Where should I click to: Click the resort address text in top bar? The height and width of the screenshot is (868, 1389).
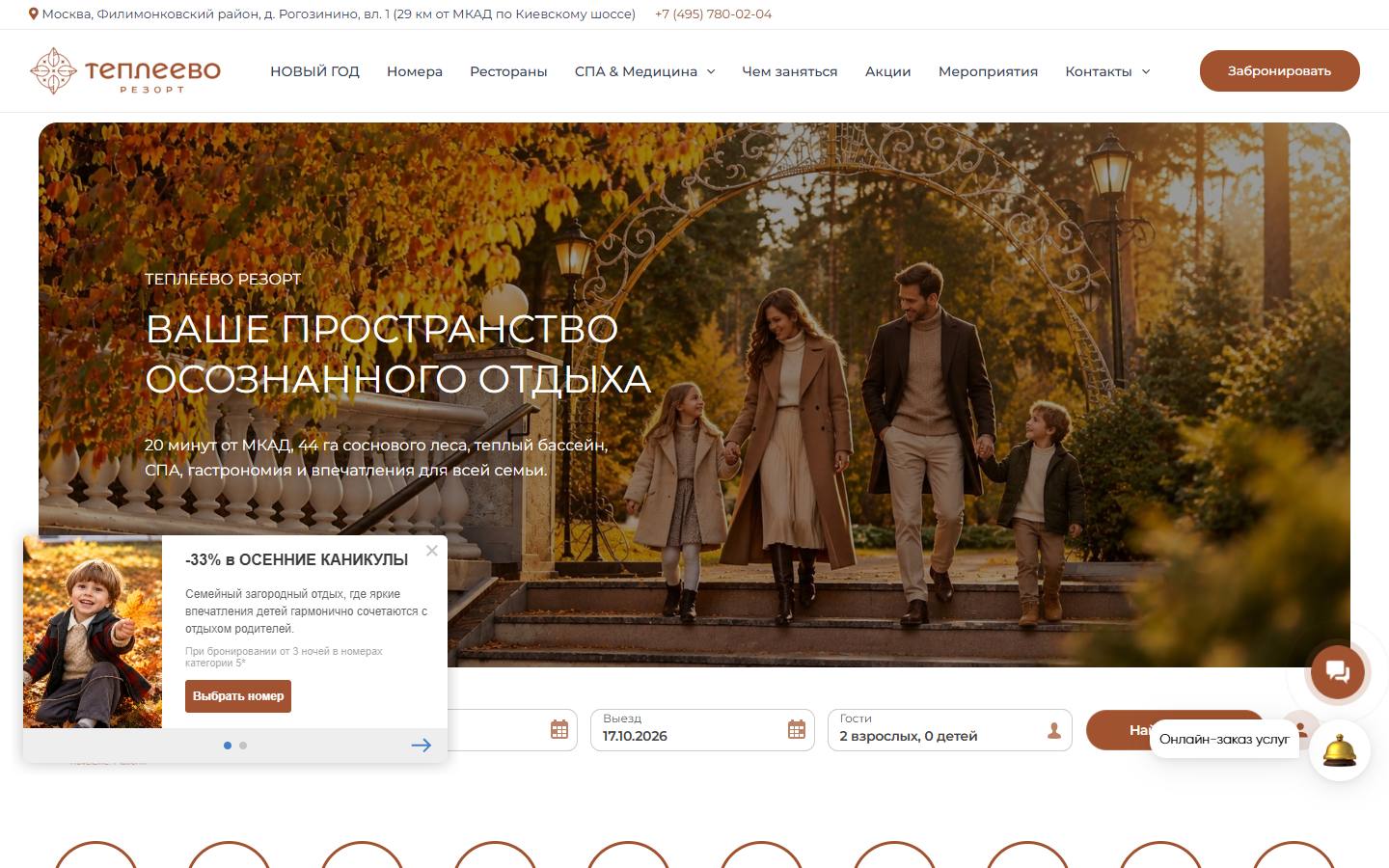tap(339, 14)
